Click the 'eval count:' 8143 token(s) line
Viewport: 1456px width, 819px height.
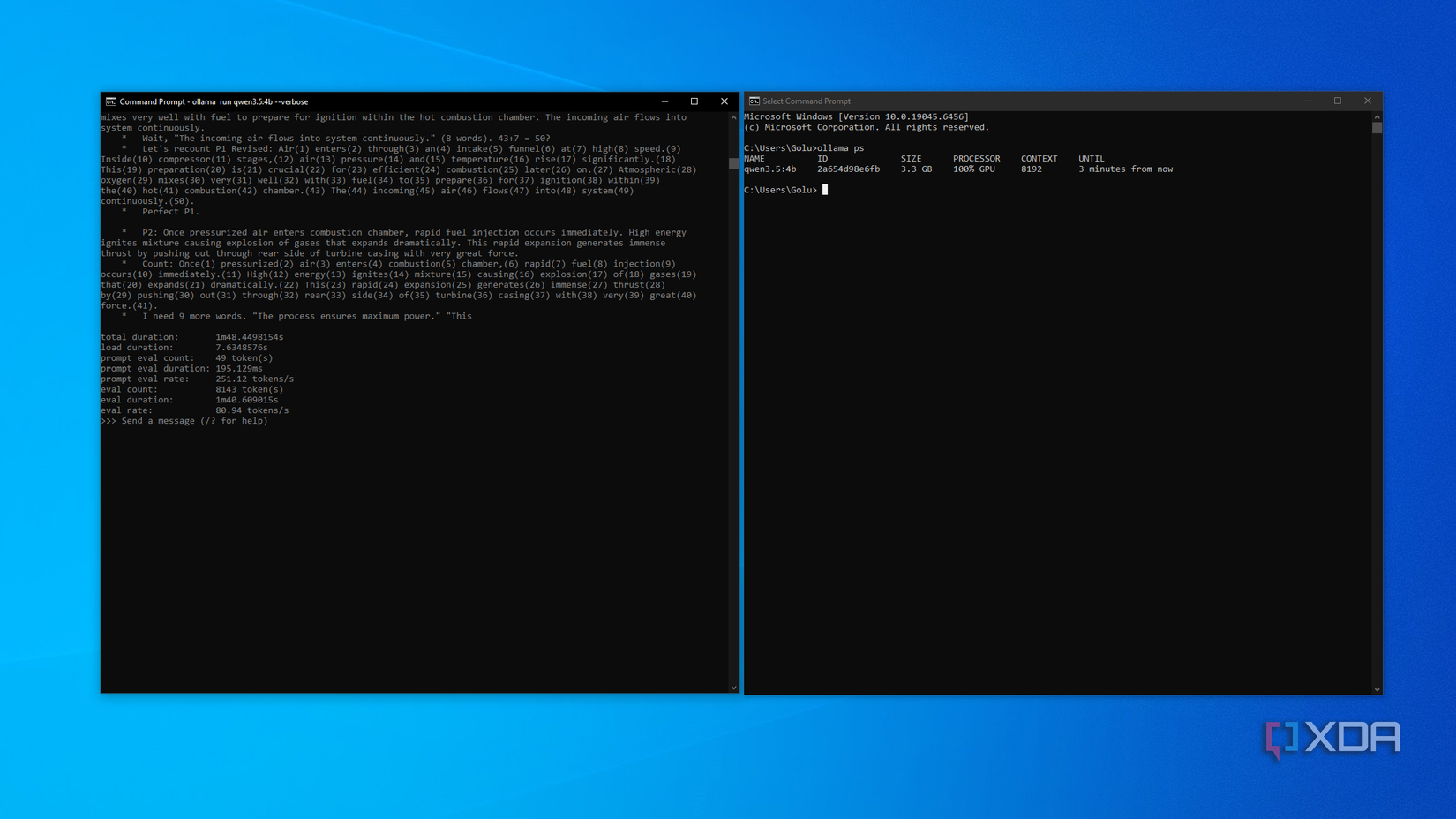click(192, 389)
